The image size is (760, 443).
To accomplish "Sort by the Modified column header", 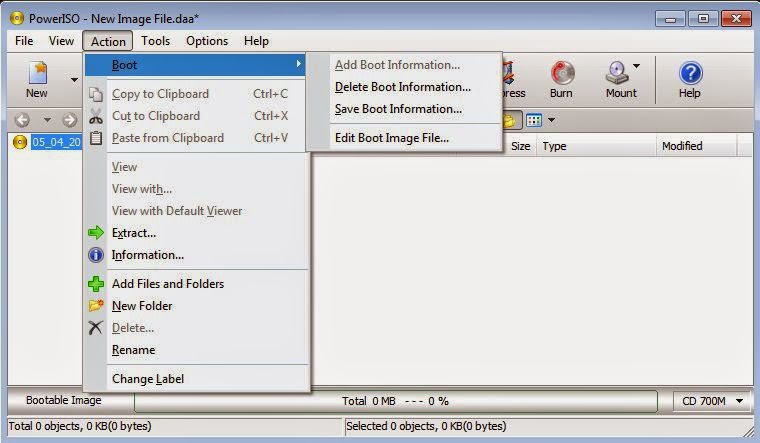I will pyautogui.click(x=697, y=146).
